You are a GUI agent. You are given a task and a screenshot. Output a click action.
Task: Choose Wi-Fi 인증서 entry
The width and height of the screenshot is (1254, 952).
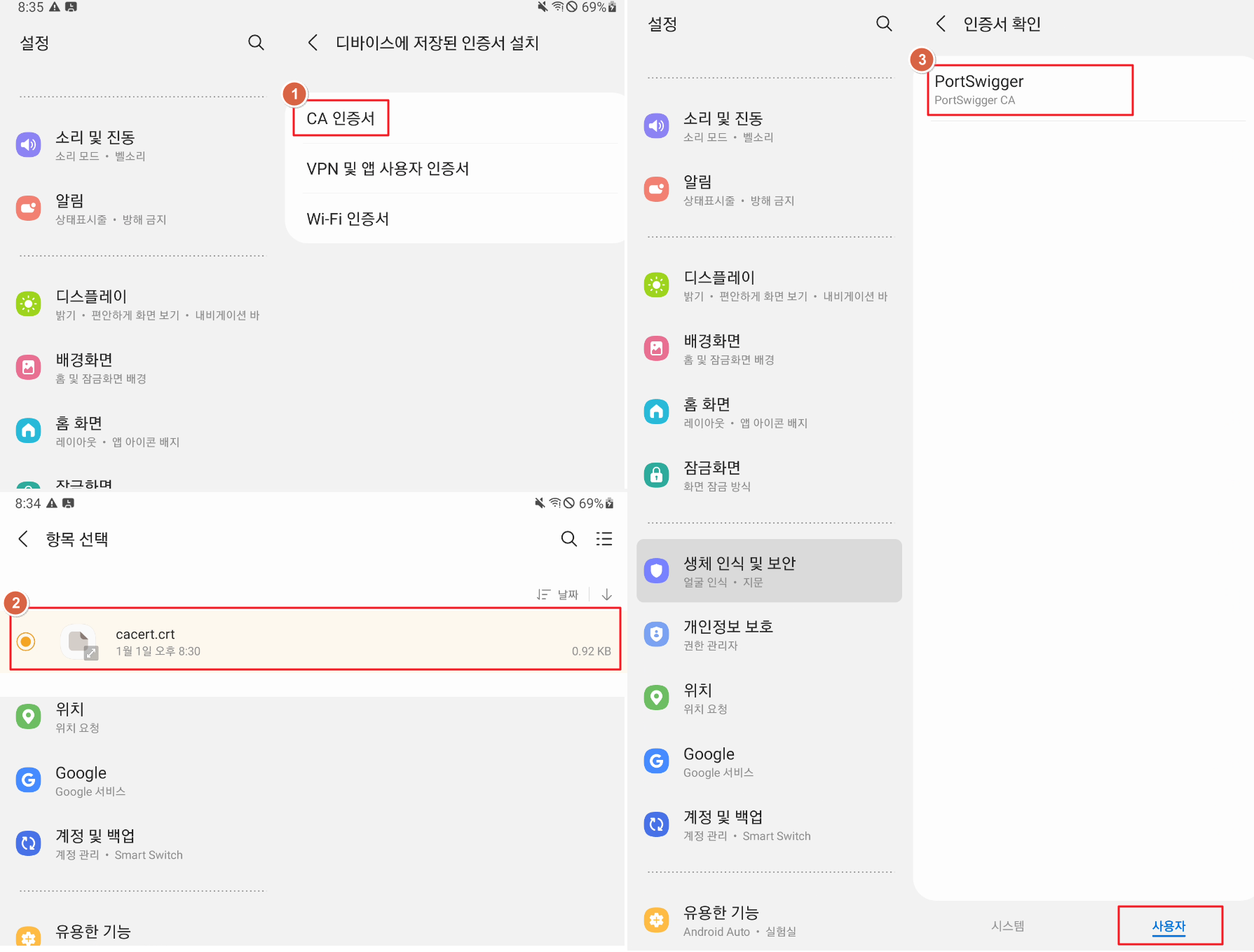tap(348, 219)
